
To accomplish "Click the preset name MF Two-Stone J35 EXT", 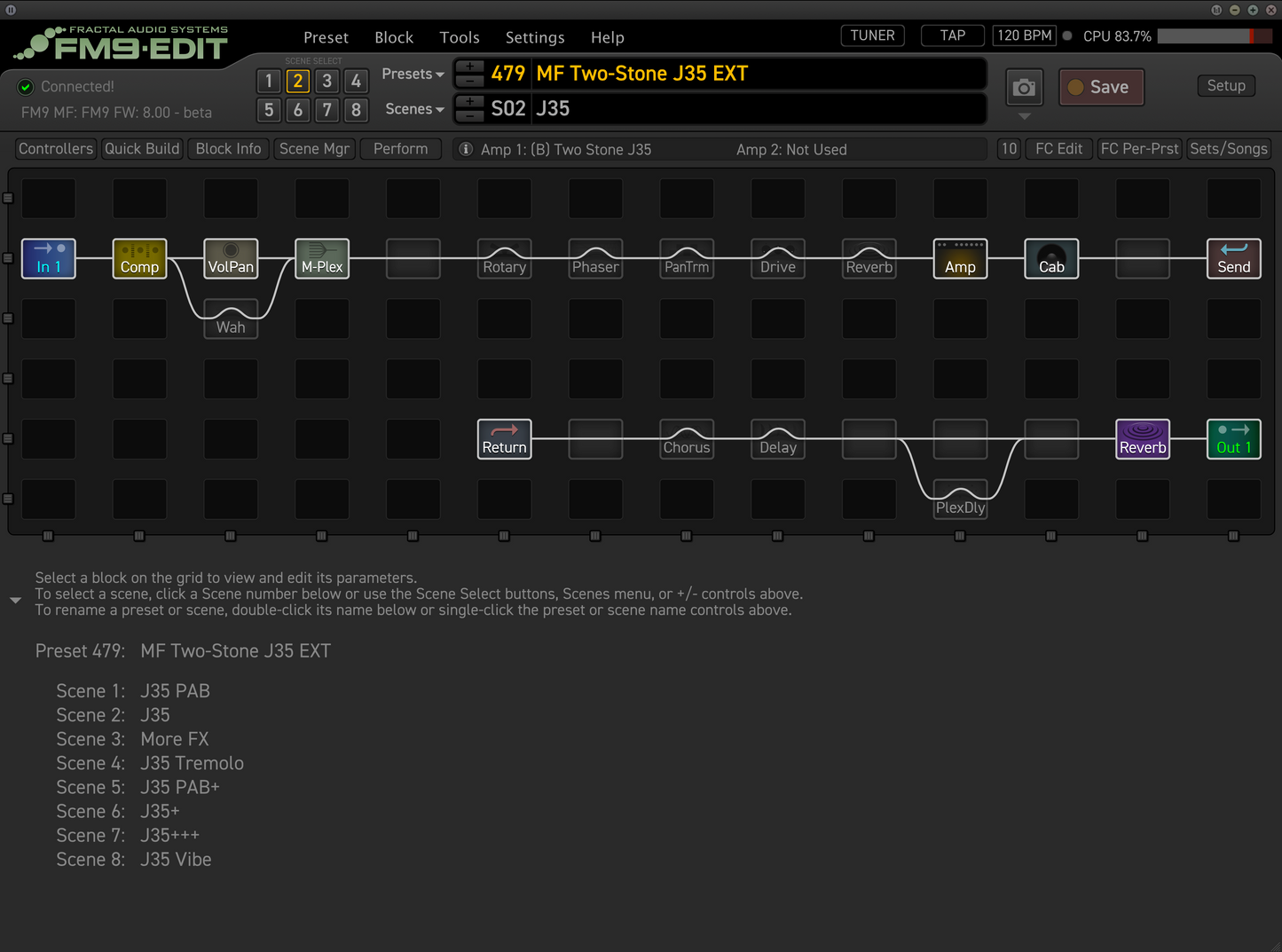I will [641, 74].
